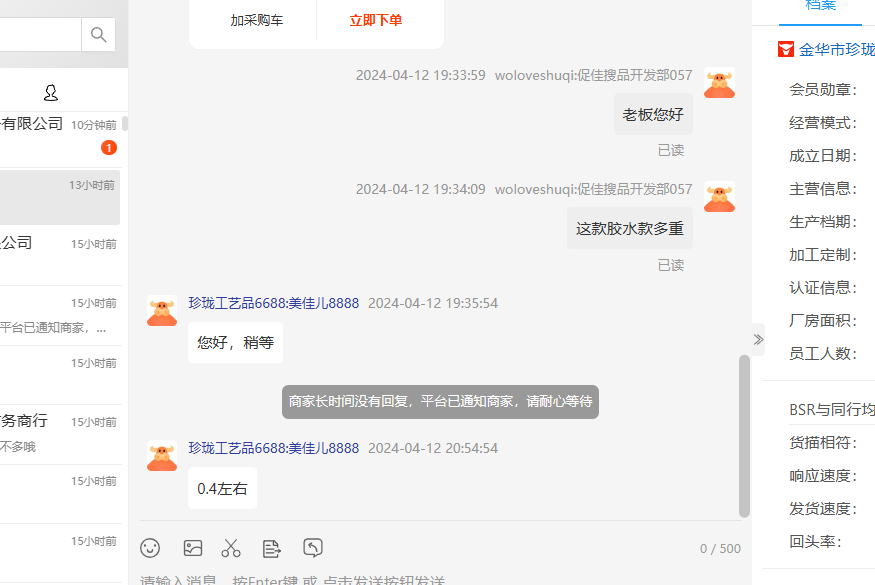Collapse the right panel with double chevron
Viewport: 875px width, 585px height.
tap(758, 339)
